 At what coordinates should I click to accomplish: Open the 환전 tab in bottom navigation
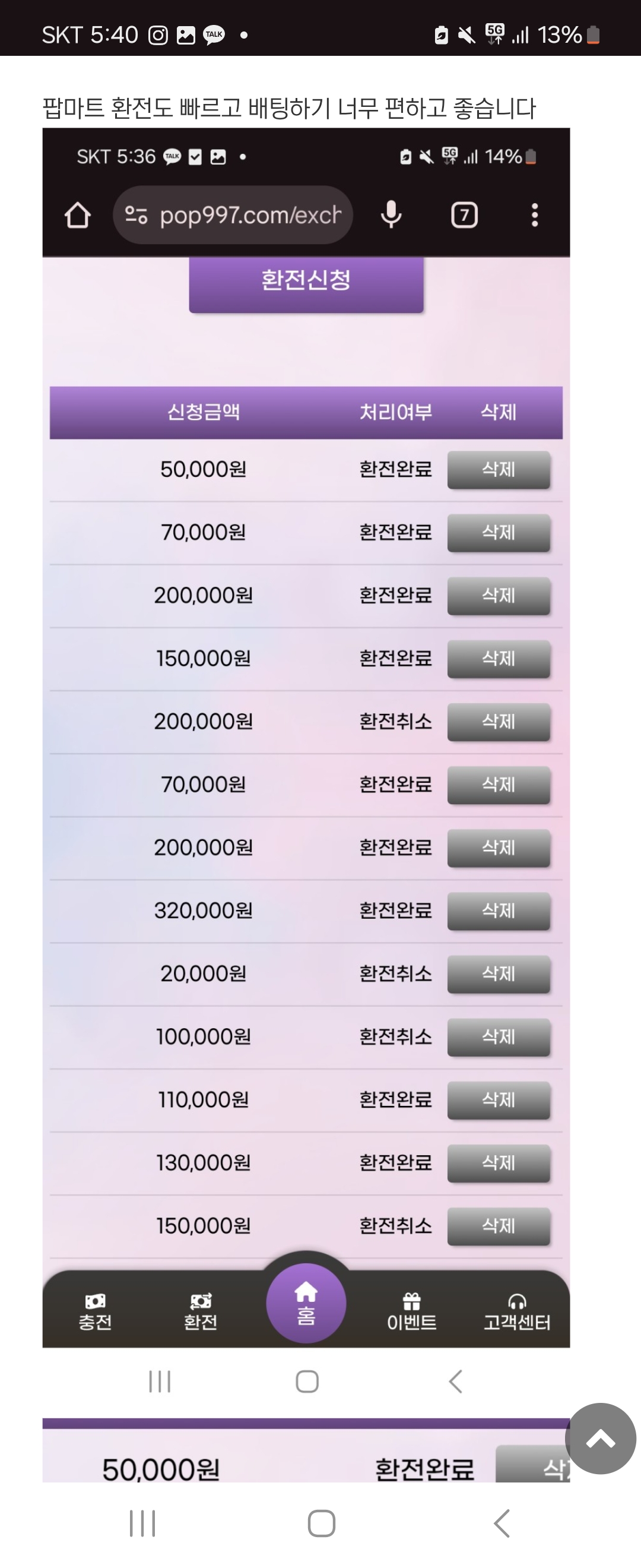(x=201, y=1312)
